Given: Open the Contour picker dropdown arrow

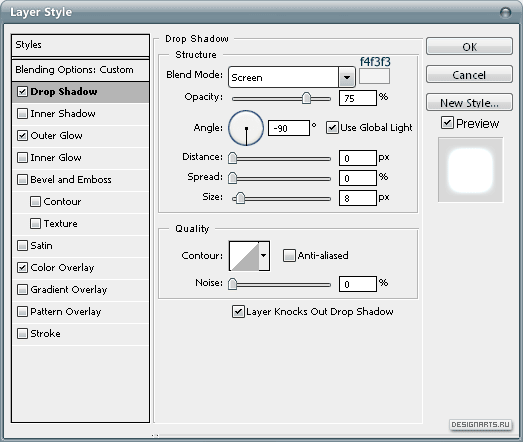Looking at the screenshot, I should coord(264,256).
